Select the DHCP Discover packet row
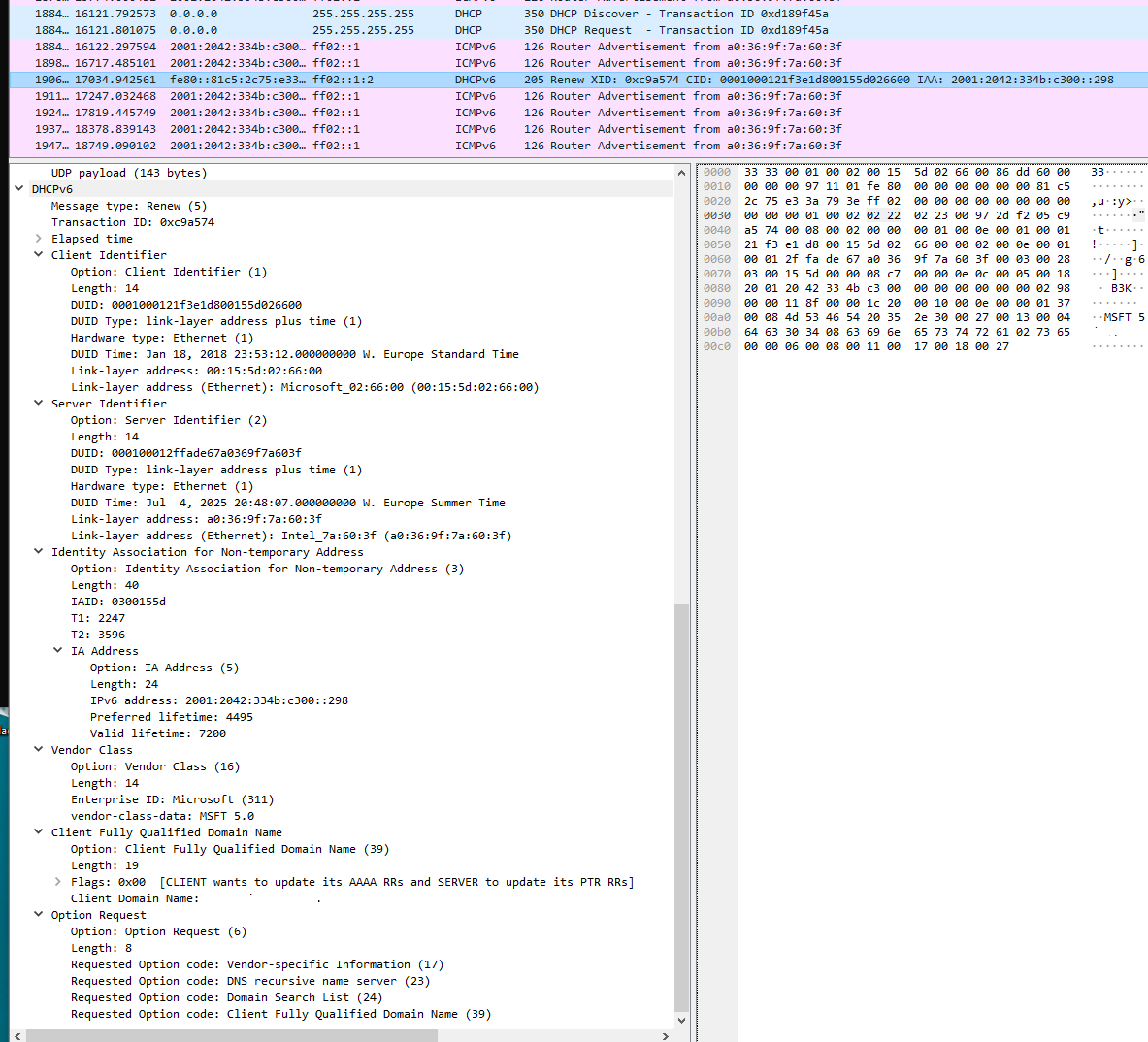Viewport: 1148px width, 1042px height. [578, 14]
